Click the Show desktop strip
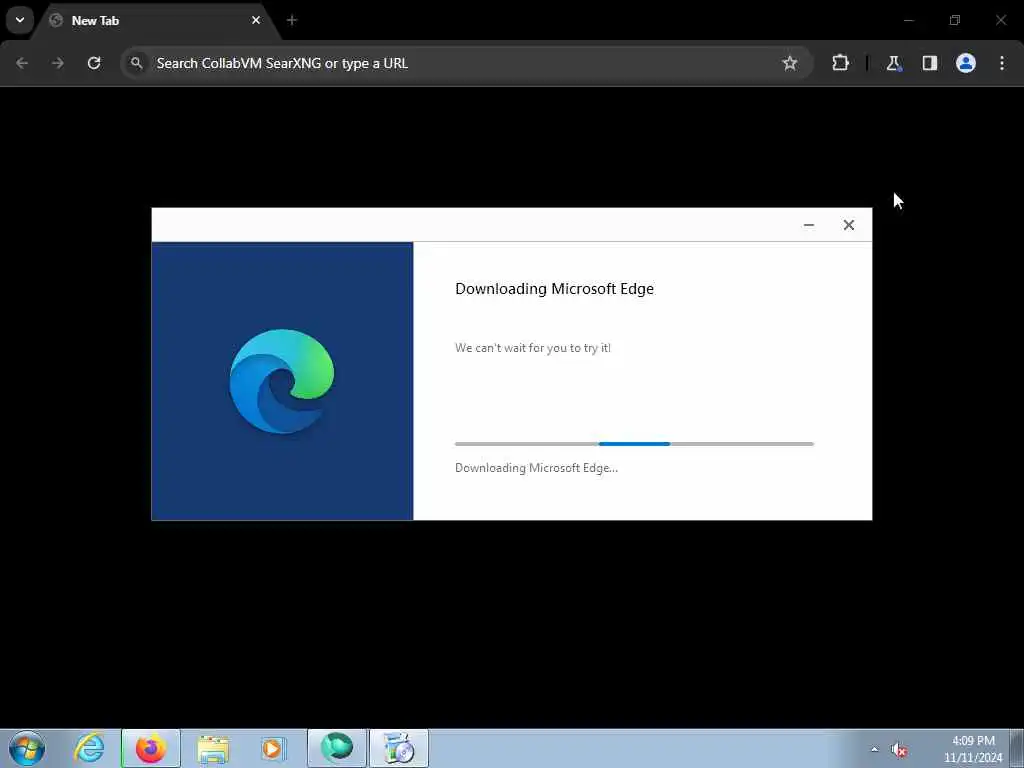 pyautogui.click(x=1017, y=748)
